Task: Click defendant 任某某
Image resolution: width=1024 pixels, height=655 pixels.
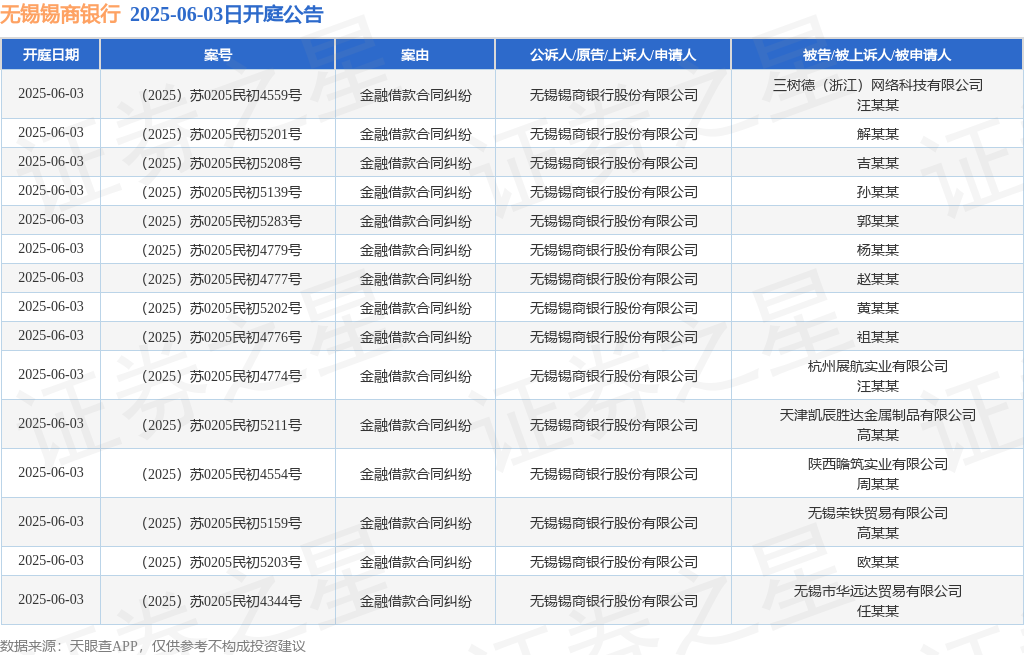Action: pyautogui.click(x=878, y=611)
